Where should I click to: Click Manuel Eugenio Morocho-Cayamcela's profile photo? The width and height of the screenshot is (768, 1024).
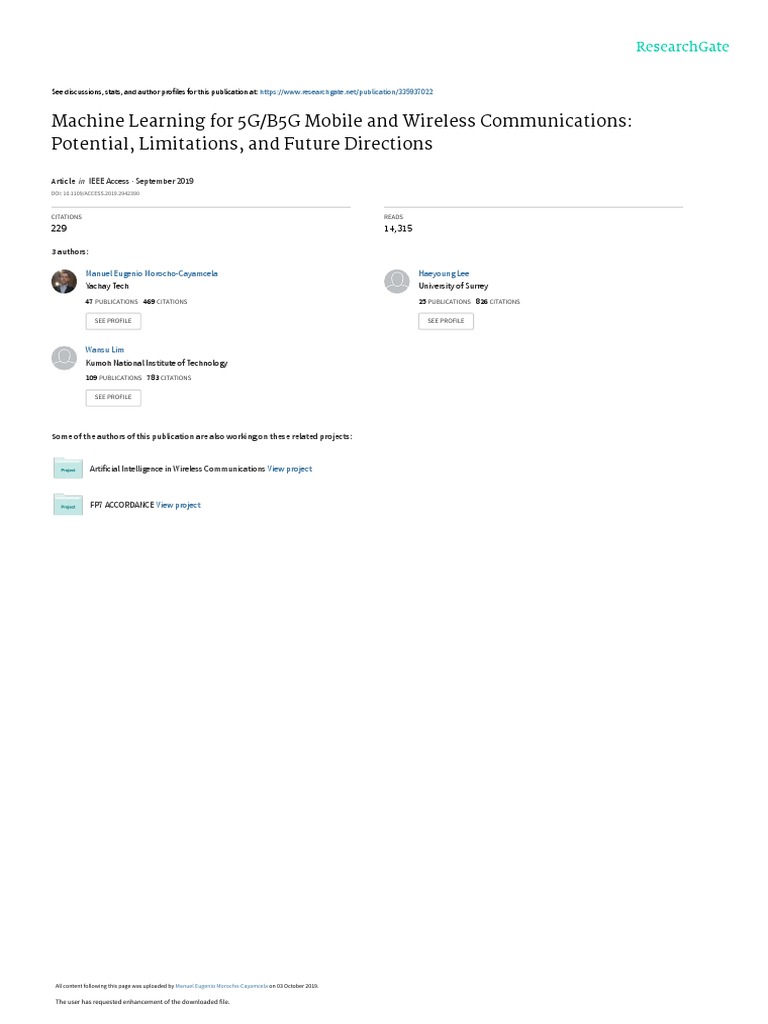[x=64, y=281]
